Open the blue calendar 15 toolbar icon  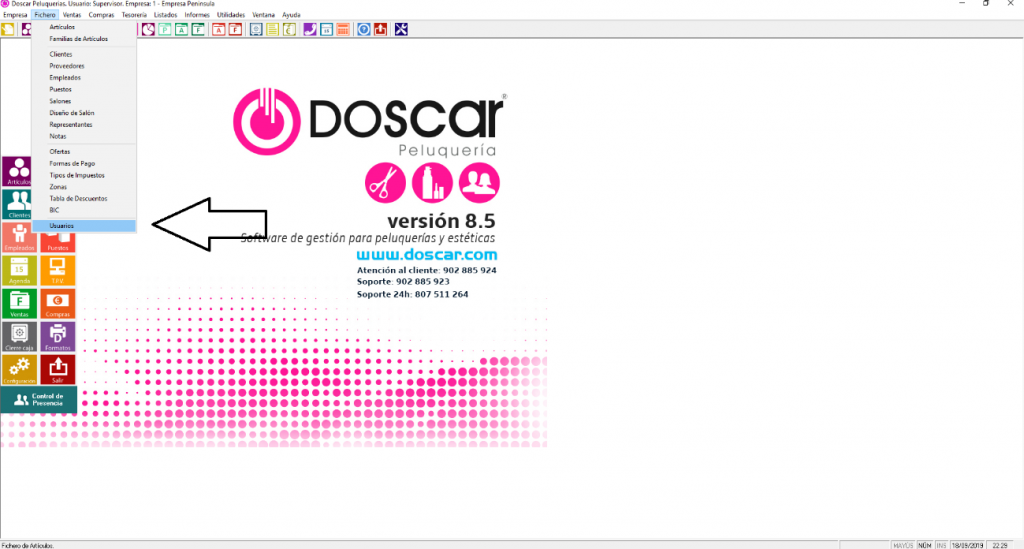tap(326, 29)
